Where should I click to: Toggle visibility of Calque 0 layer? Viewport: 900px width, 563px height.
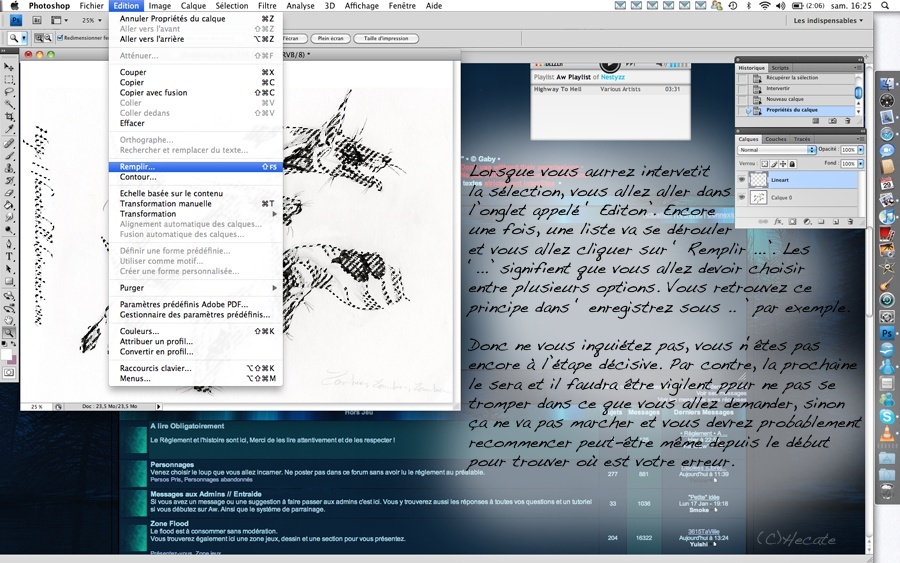point(742,197)
